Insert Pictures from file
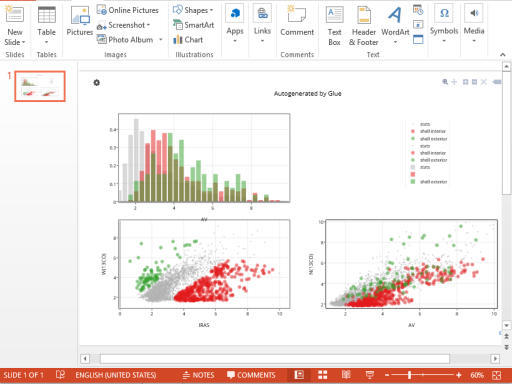Screen dimensions: 512x384 coord(79,21)
